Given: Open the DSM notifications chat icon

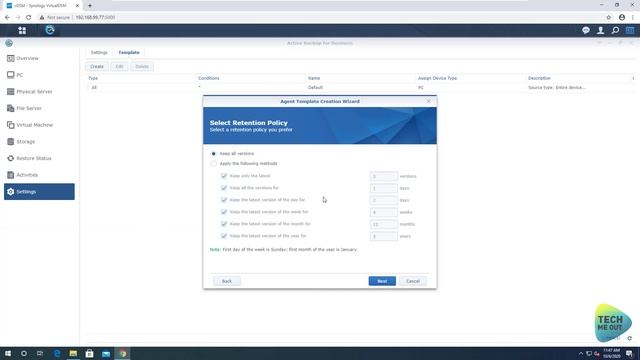Looking at the screenshot, I should point(586,30).
